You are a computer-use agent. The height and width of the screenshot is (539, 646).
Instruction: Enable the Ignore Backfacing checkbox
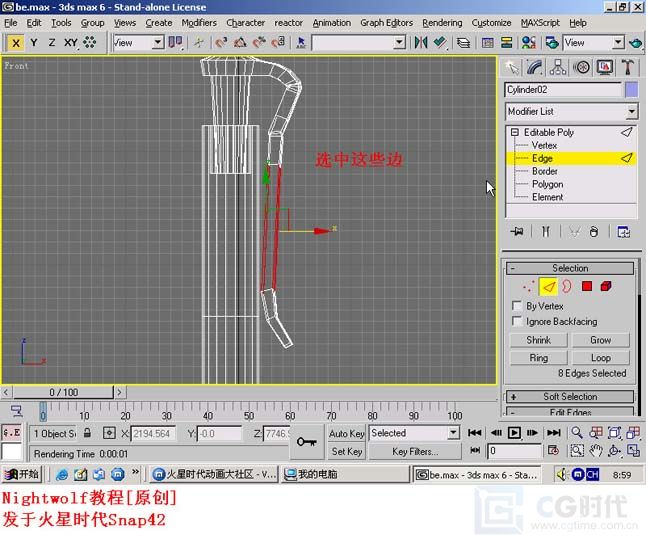516,321
